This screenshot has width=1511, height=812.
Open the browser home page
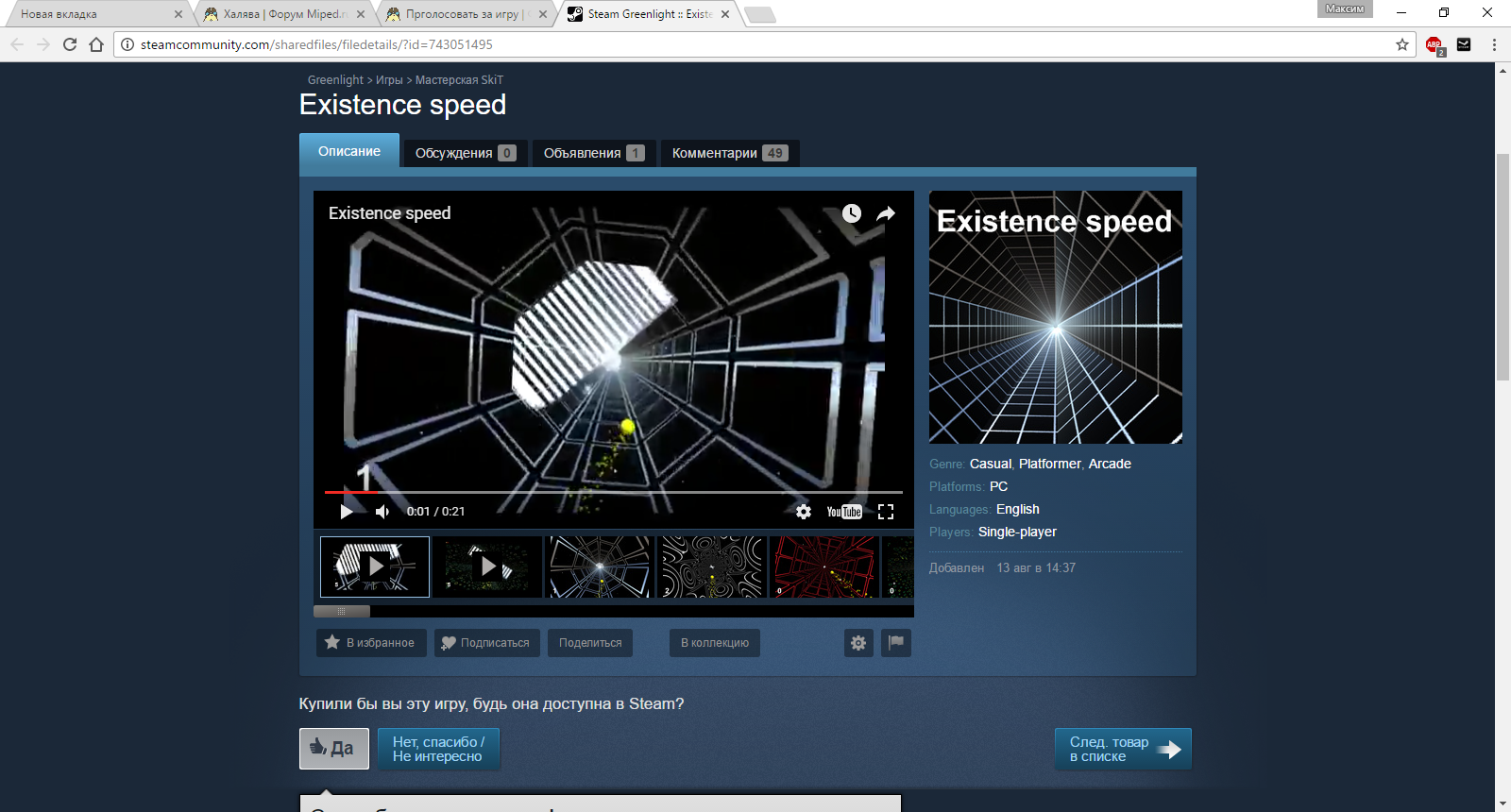[x=96, y=44]
